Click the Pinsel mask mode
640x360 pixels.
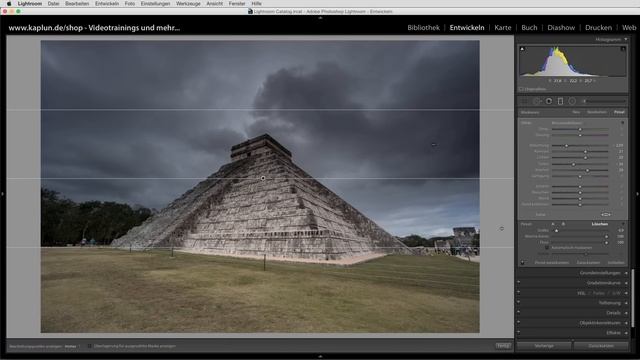click(x=619, y=112)
